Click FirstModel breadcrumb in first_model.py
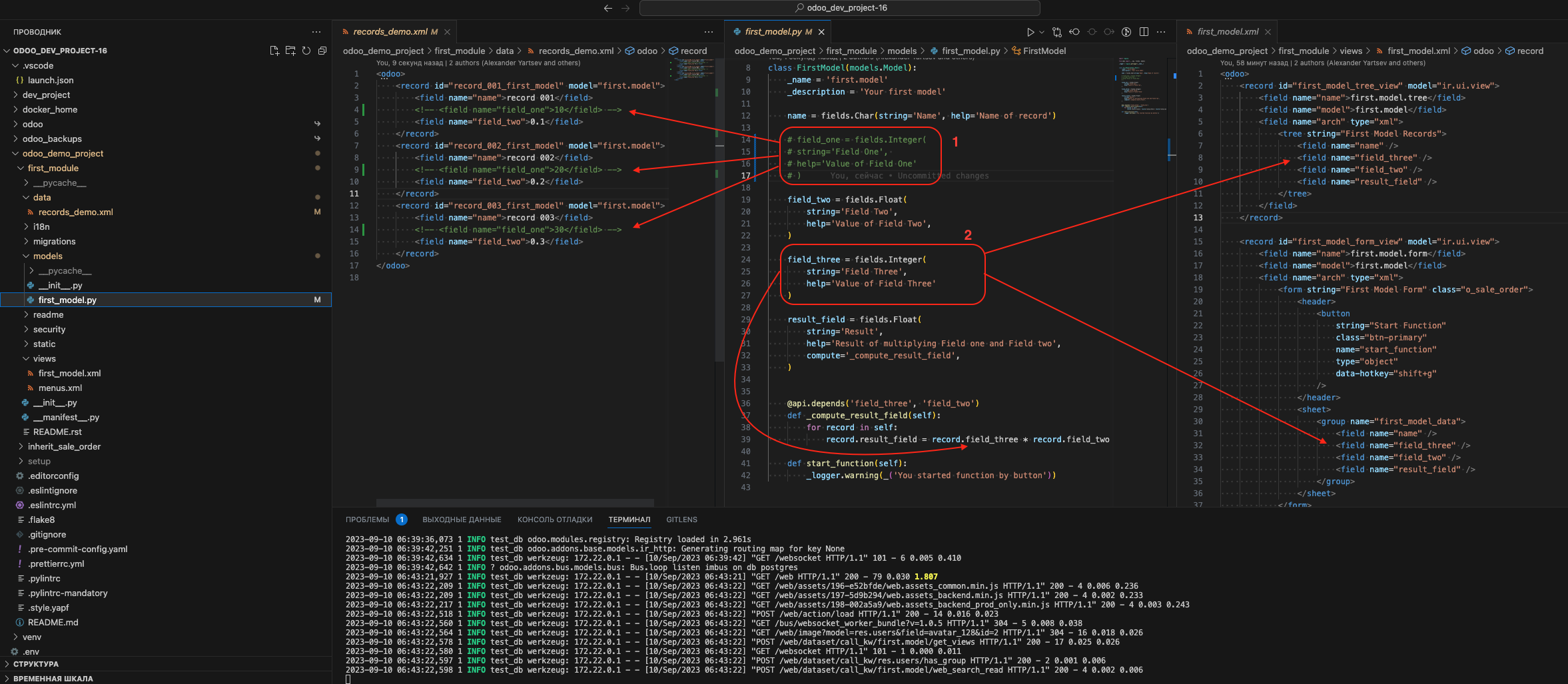 [x=1044, y=51]
